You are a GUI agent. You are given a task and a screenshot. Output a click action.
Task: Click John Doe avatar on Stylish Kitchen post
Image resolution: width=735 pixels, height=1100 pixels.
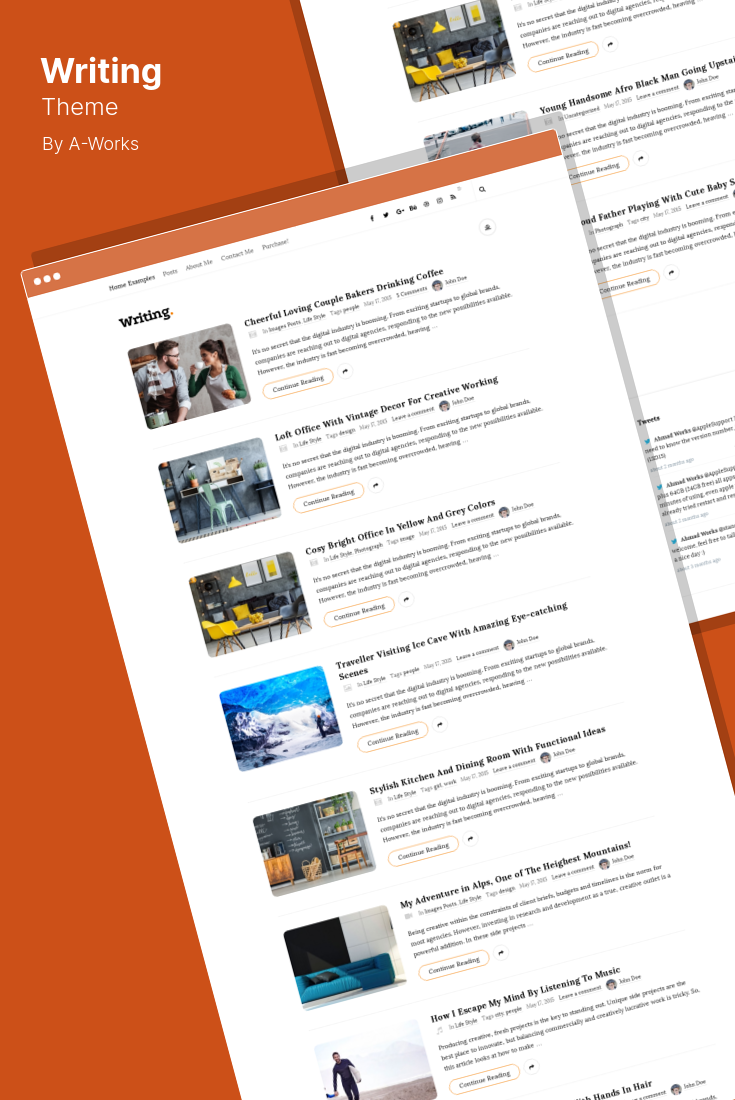(545, 758)
